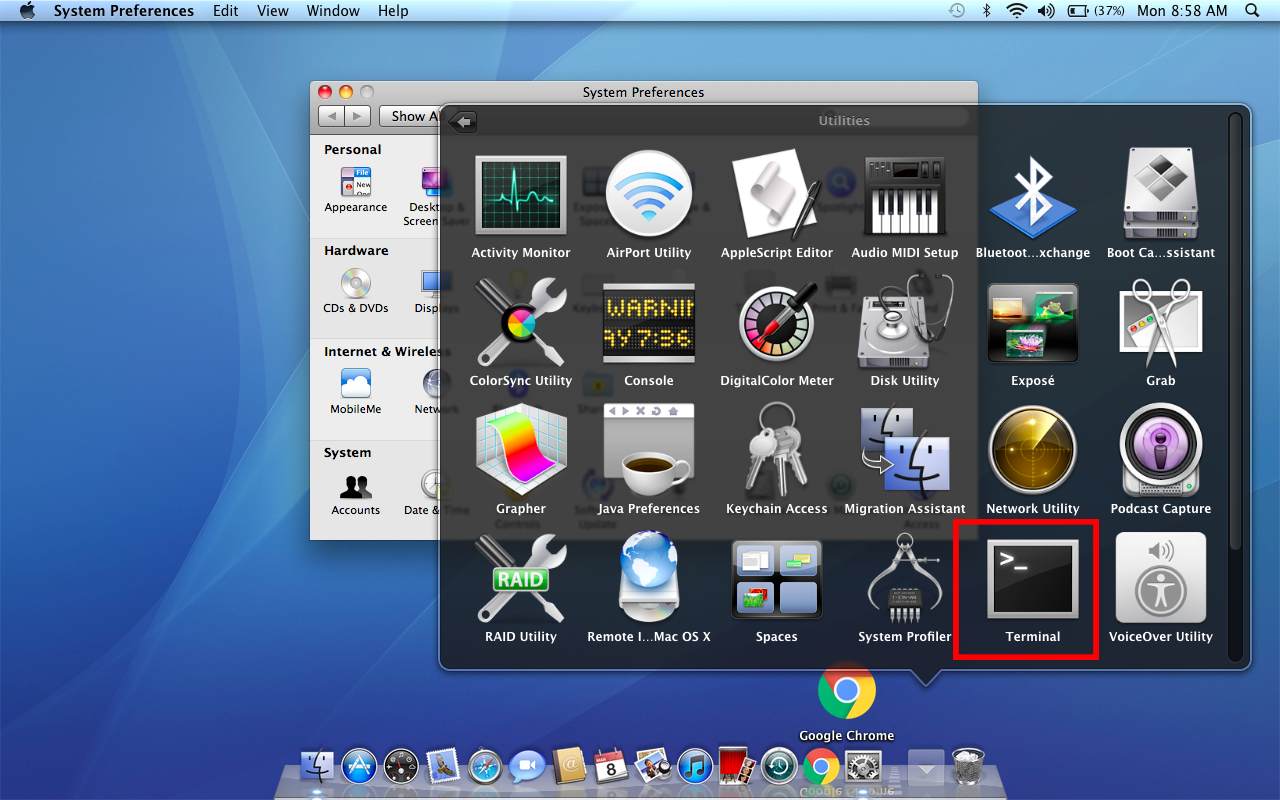Open iChat from the Dock
This screenshot has height=800, width=1280.
pyautogui.click(x=527, y=767)
